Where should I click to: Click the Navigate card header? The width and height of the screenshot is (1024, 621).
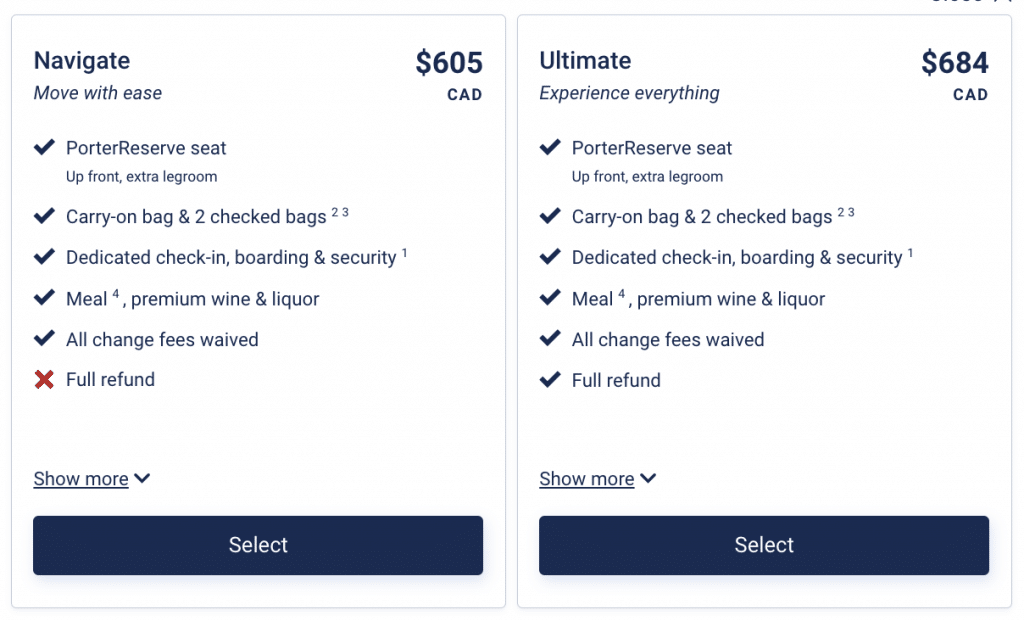click(x=81, y=61)
